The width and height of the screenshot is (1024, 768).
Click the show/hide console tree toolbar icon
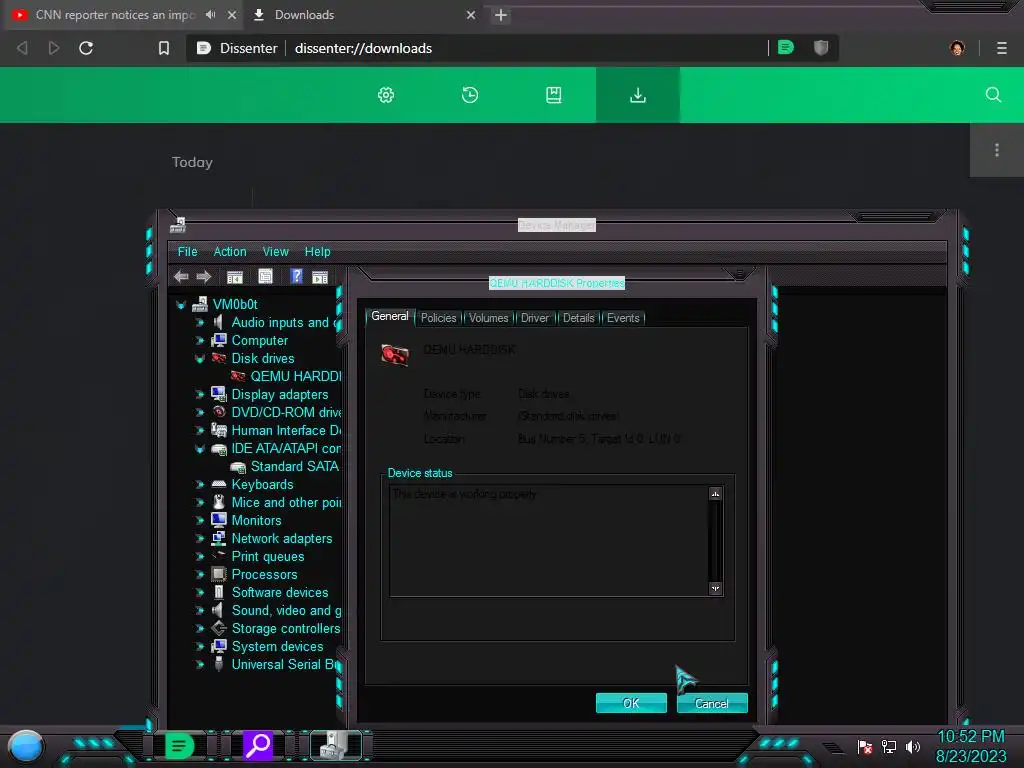pyautogui.click(x=234, y=277)
